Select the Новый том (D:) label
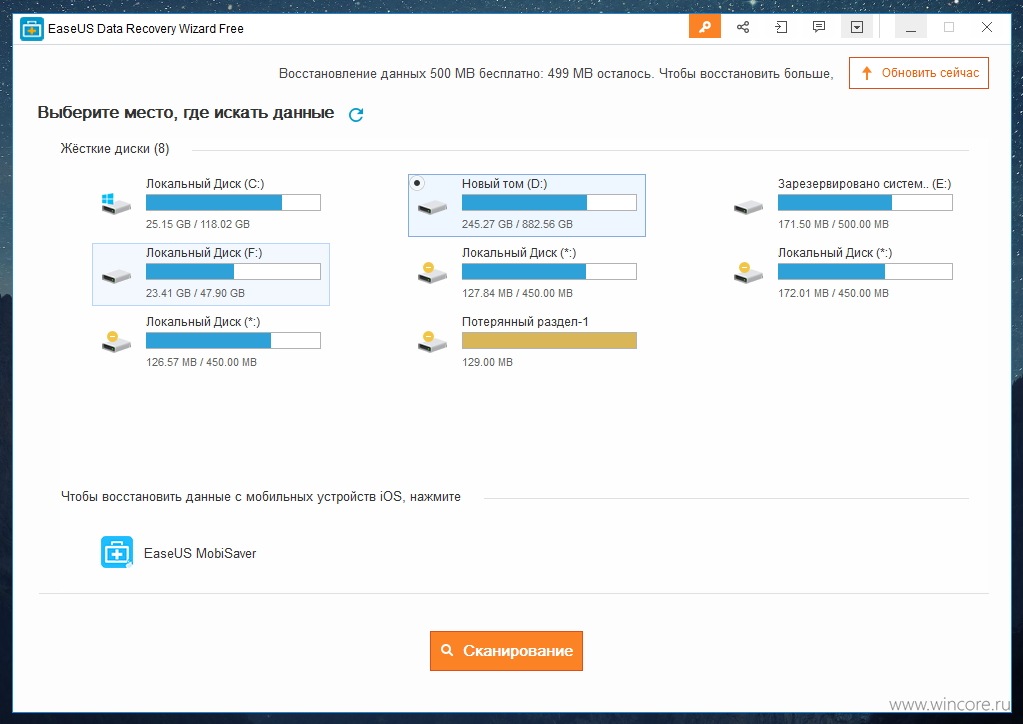 (x=504, y=184)
